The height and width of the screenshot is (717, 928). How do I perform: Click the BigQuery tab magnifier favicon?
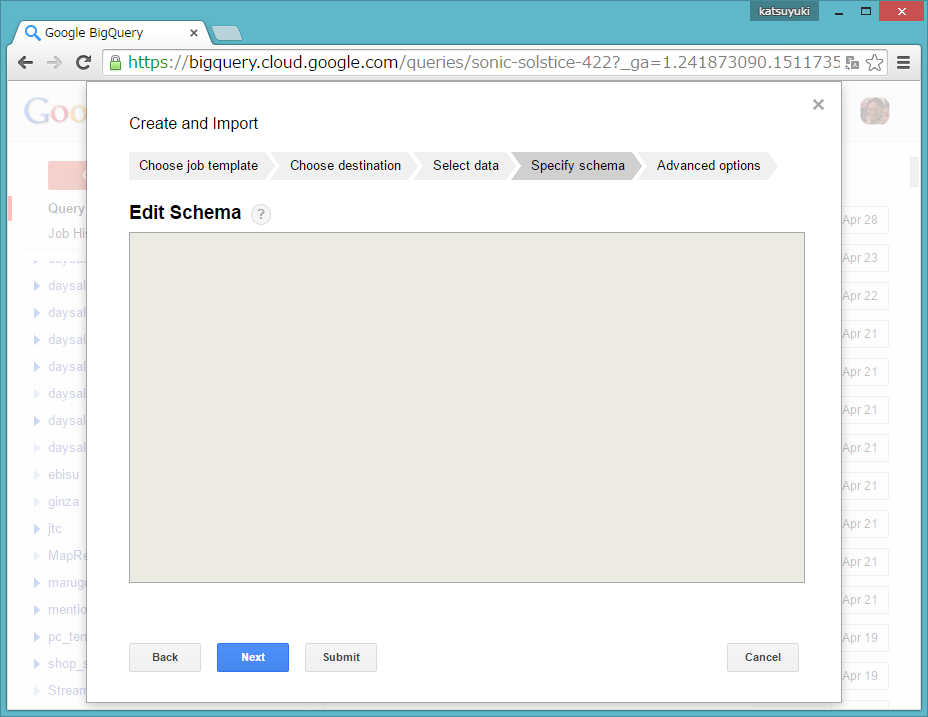point(33,33)
